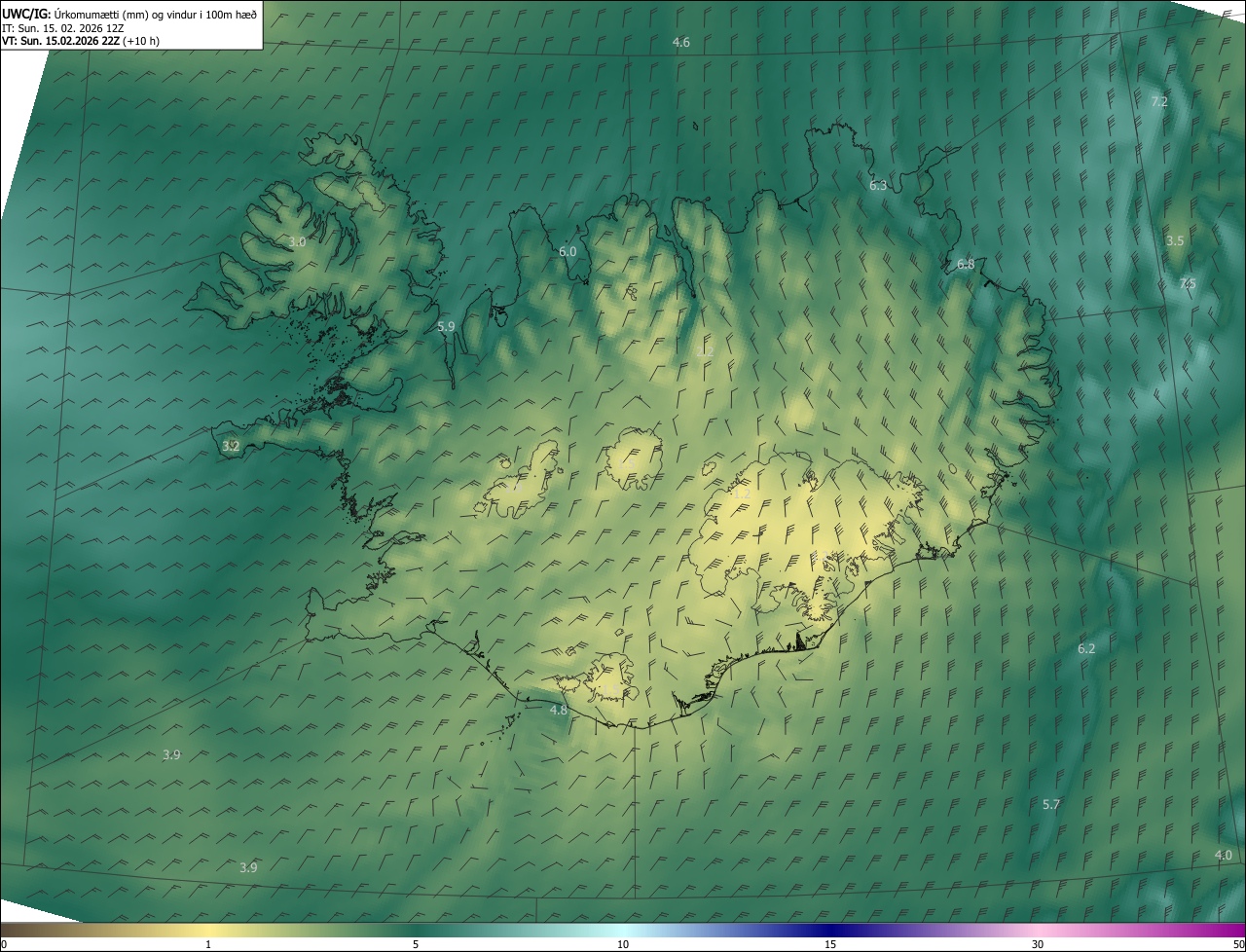1246x952 pixels.
Task: Click the 6.2 value on the map
Action: pyautogui.click(x=1086, y=648)
